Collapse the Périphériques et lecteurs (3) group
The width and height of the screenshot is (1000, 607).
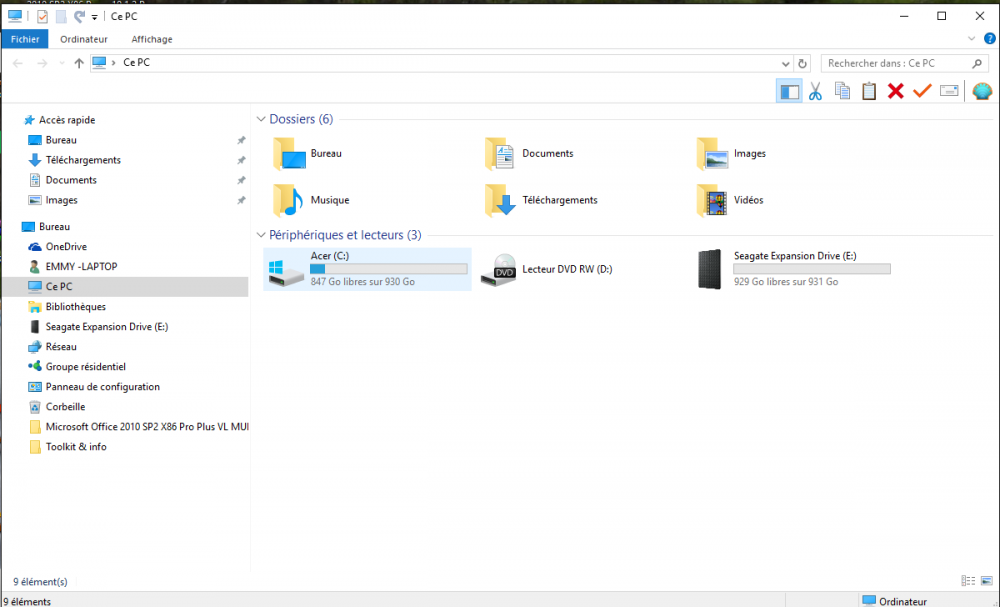(x=261, y=235)
